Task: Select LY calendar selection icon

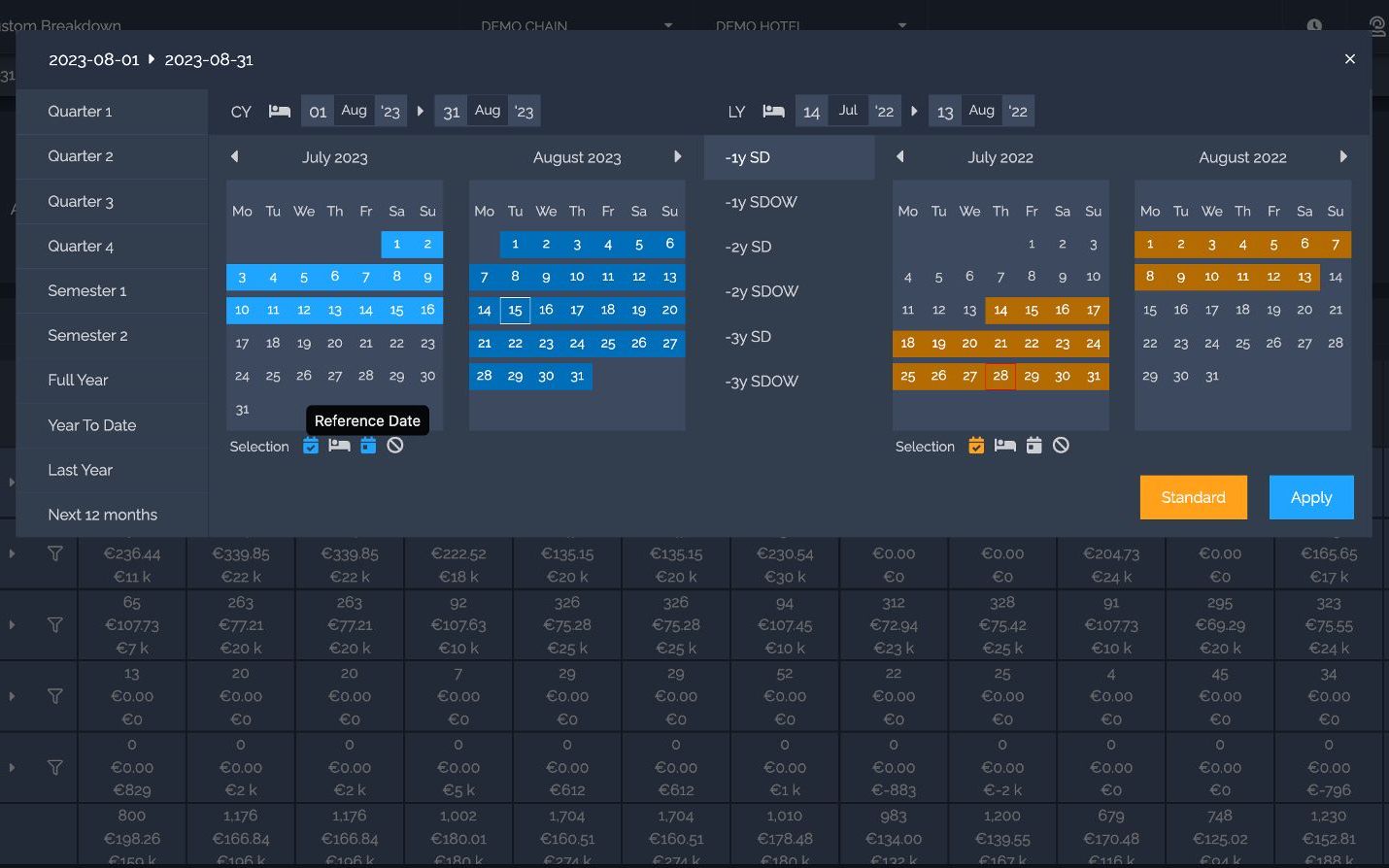Action: (1034, 446)
